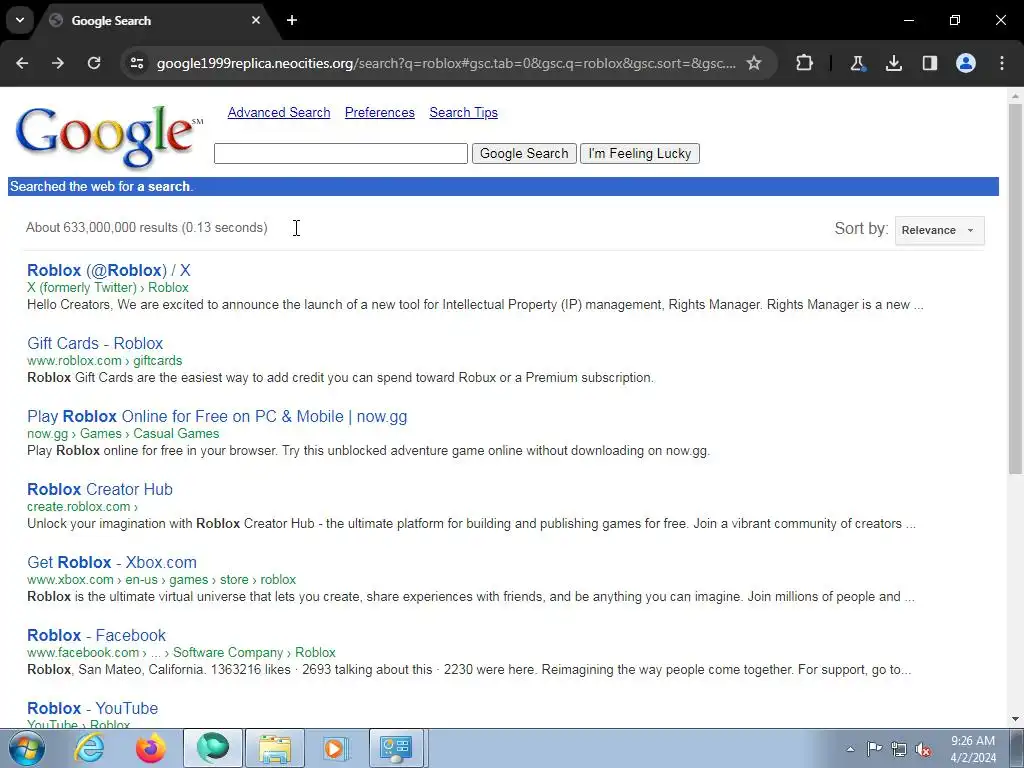Open the network tray icon
Viewport: 1024px width, 768px height.
point(899,749)
